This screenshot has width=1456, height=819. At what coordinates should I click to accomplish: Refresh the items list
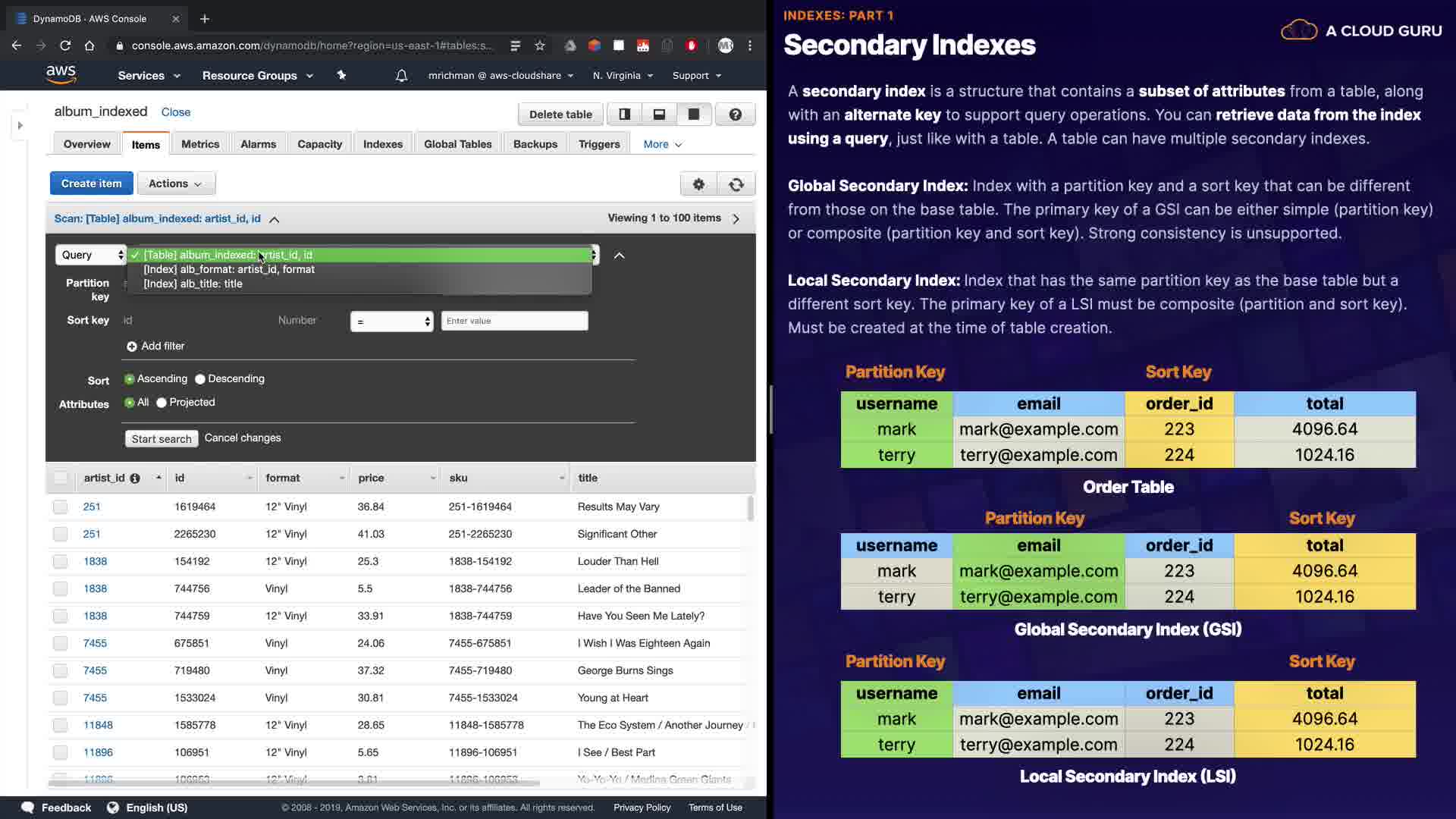coord(736,184)
